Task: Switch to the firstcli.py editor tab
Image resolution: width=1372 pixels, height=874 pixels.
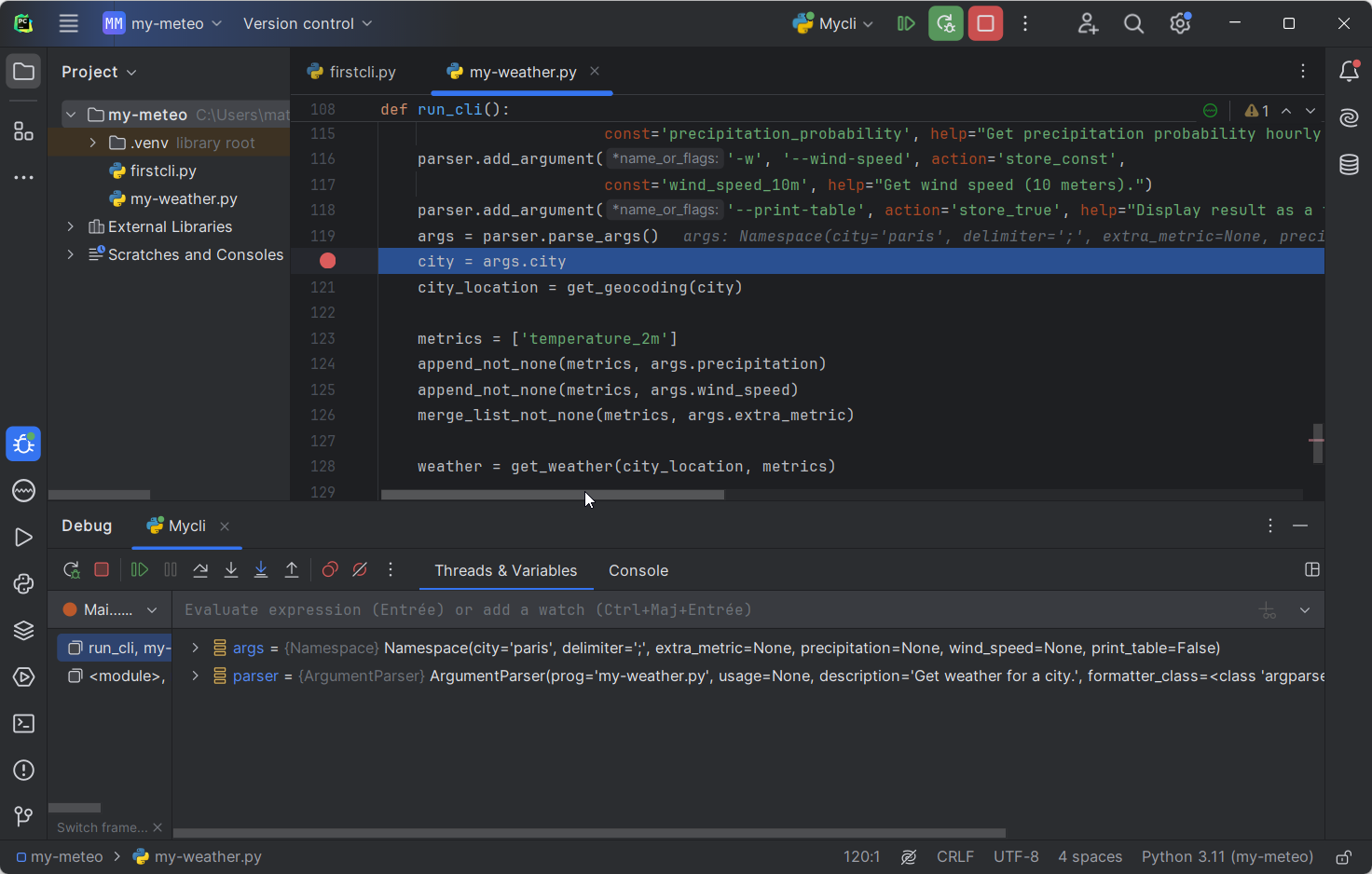Action: (352, 72)
